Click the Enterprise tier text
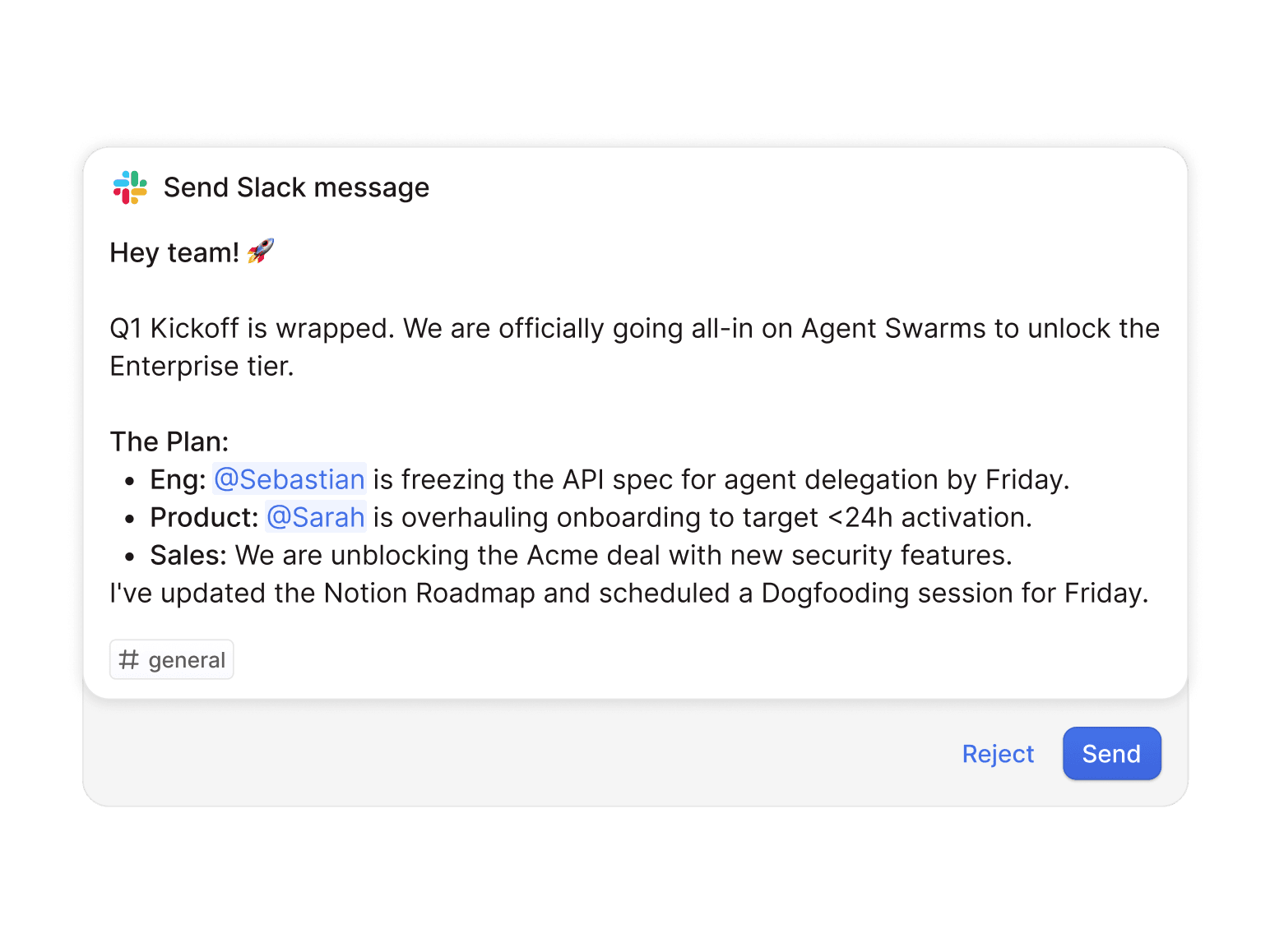1270x952 pixels. (x=202, y=366)
